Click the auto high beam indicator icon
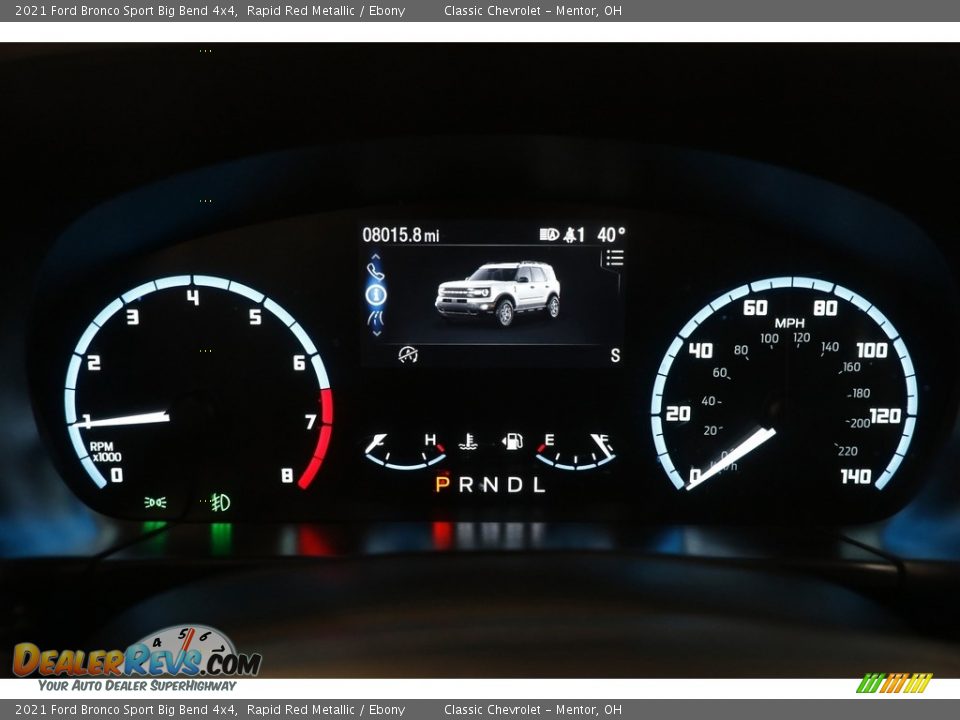This screenshot has width=960, height=720. tap(549, 234)
